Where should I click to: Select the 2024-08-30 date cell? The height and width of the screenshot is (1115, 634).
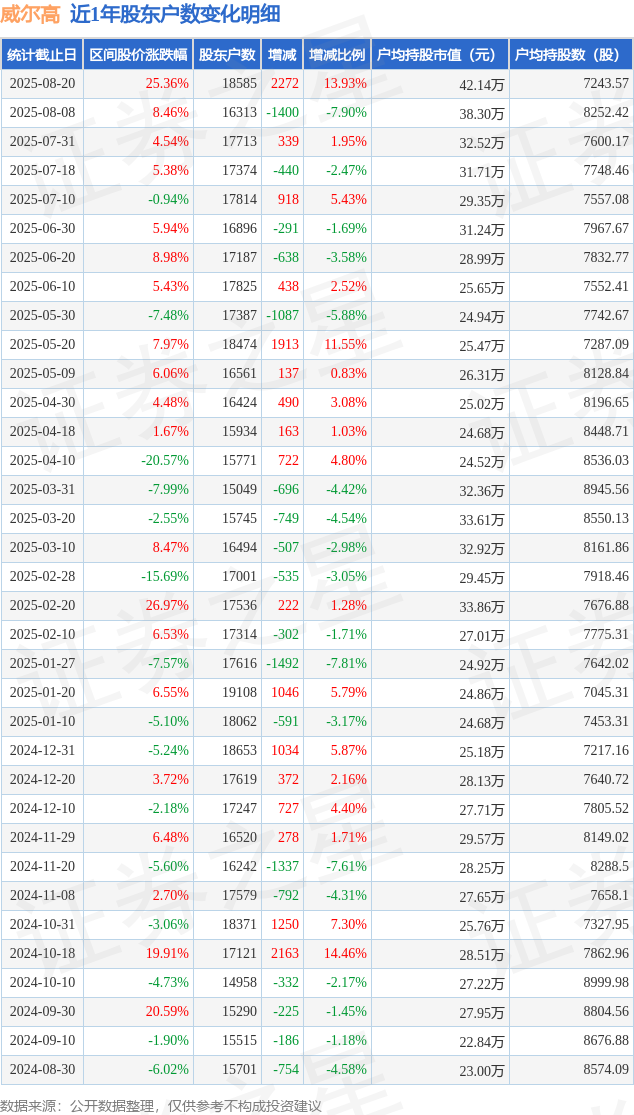tap(41, 1070)
